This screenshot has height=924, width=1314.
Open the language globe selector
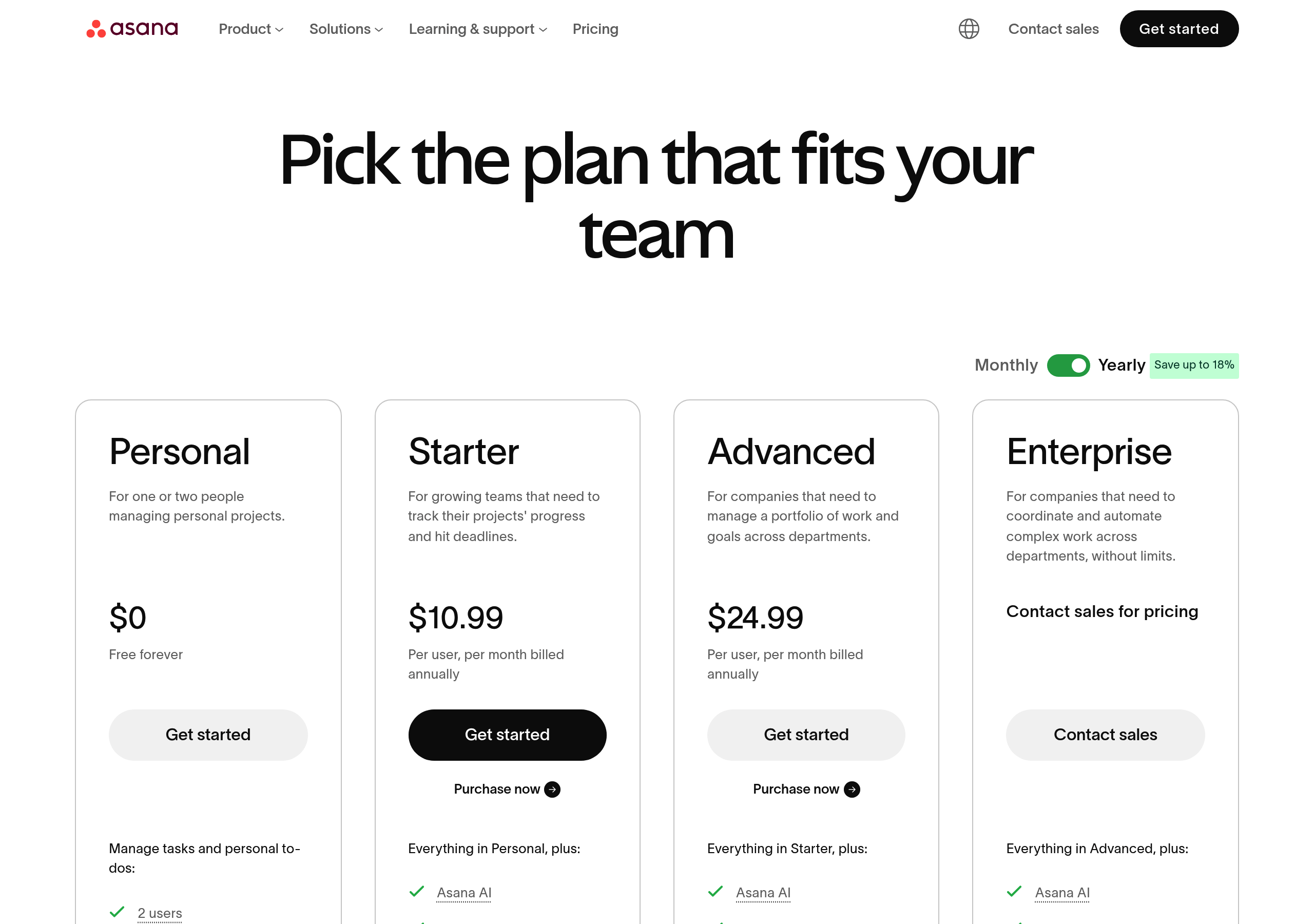coord(969,29)
